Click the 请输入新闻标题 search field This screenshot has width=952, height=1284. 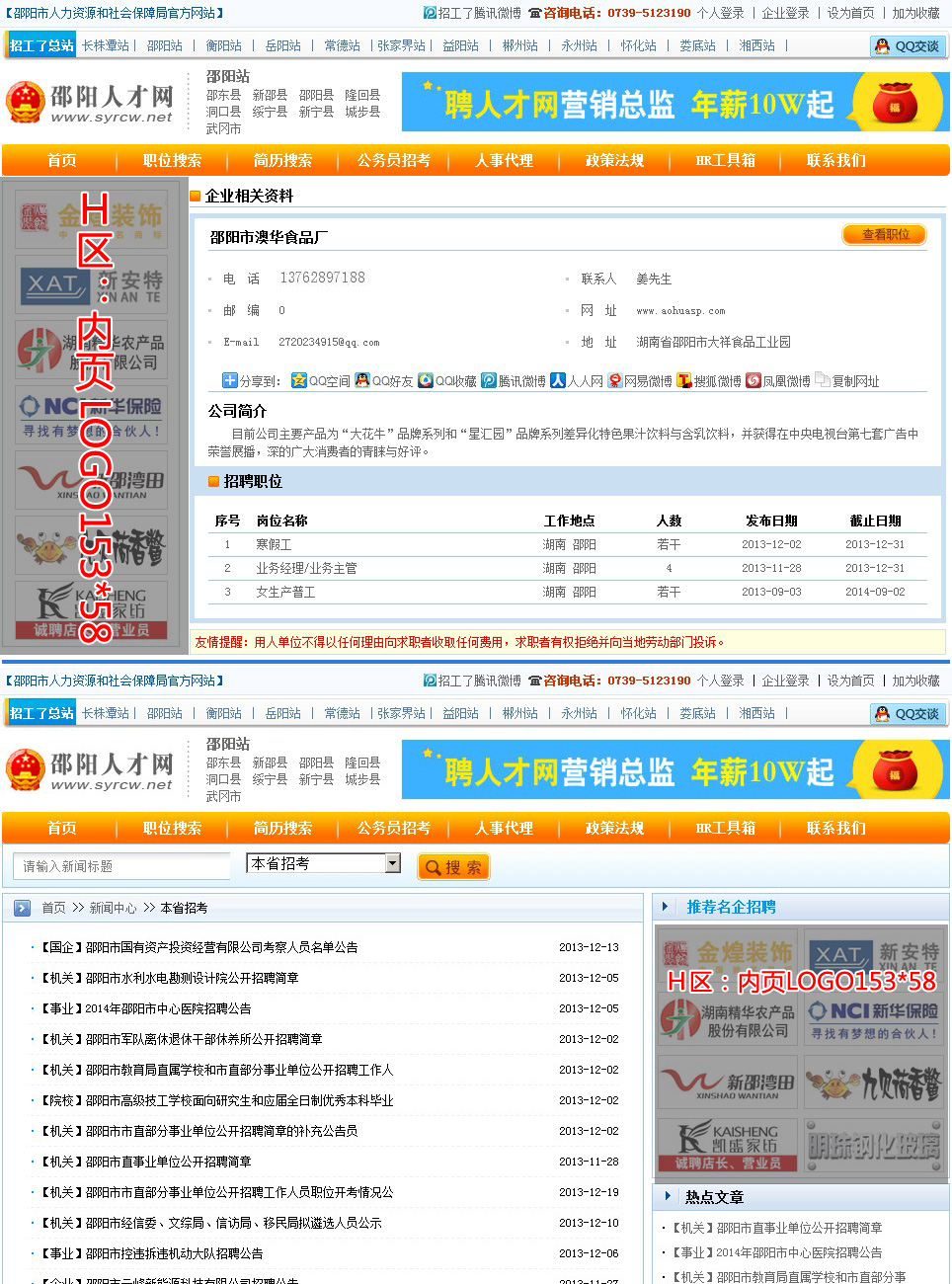[121, 866]
